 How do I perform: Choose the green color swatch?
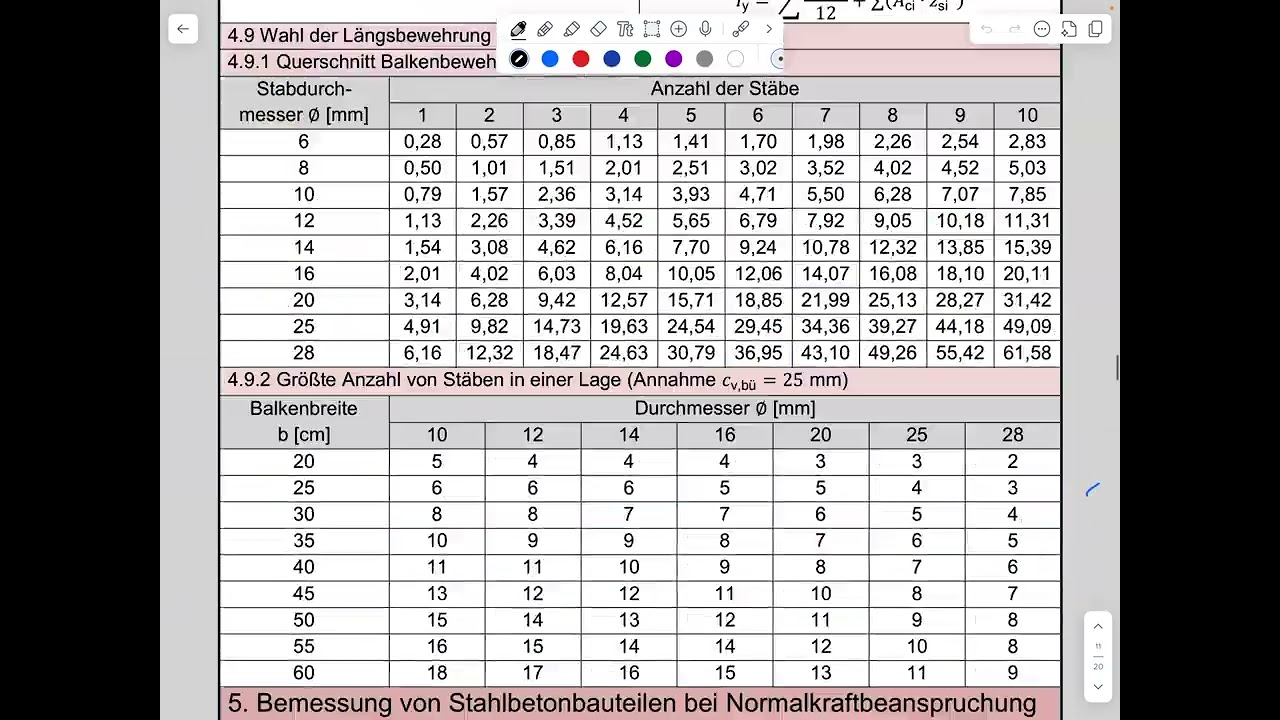tap(643, 59)
